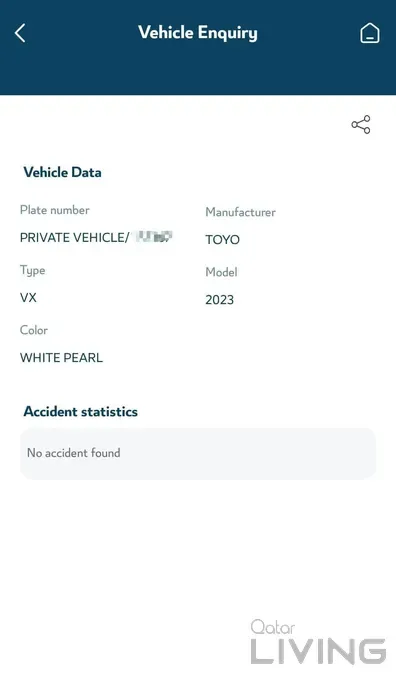The width and height of the screenshot is (396, 675).
Task: Go back with the left arrow icon
Action: pos(20,33)
